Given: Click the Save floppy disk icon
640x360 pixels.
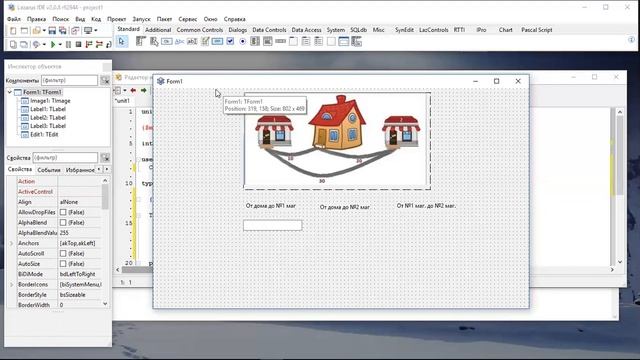Looking at the screenshot, I should (52, 31).
